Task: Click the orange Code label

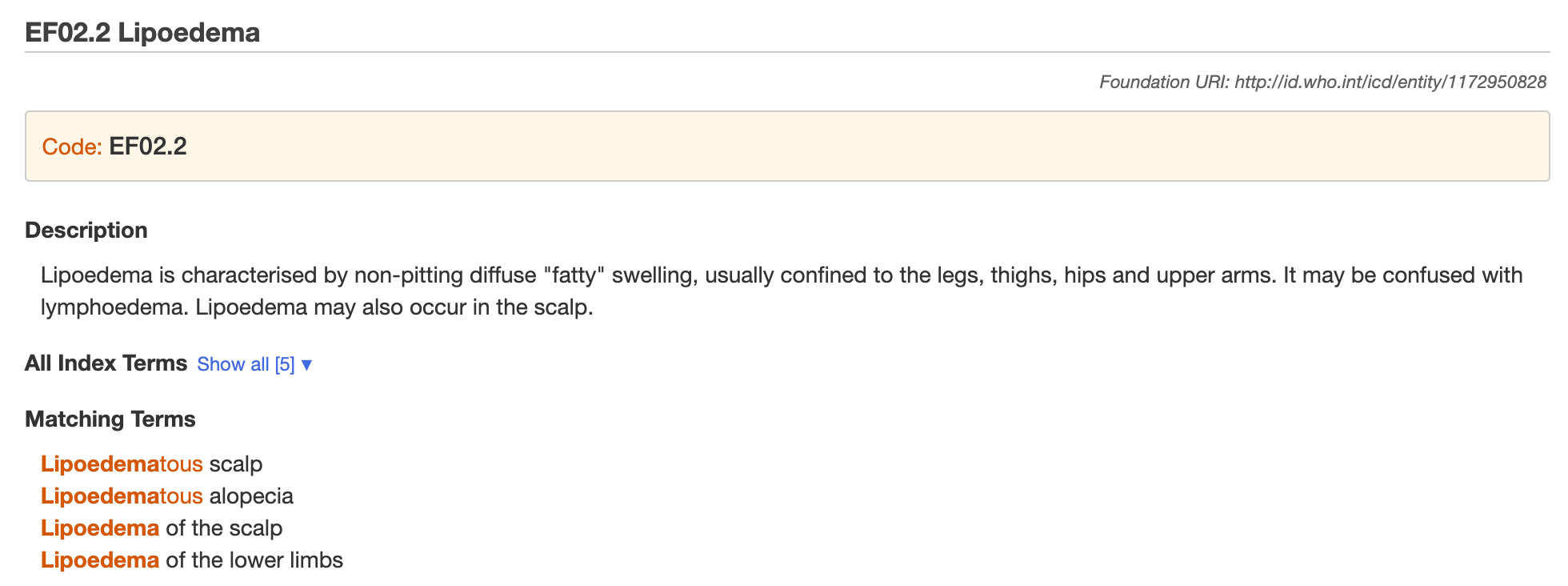Action: click(72, 146)
